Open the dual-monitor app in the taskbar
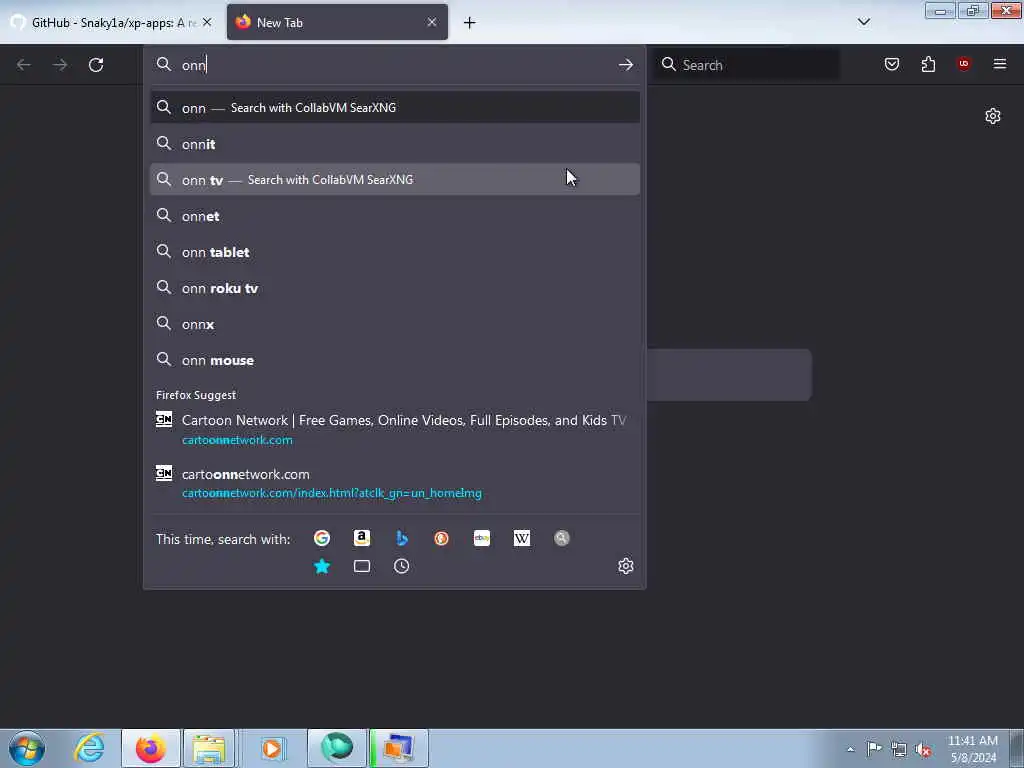 click(x=399, y=748)
